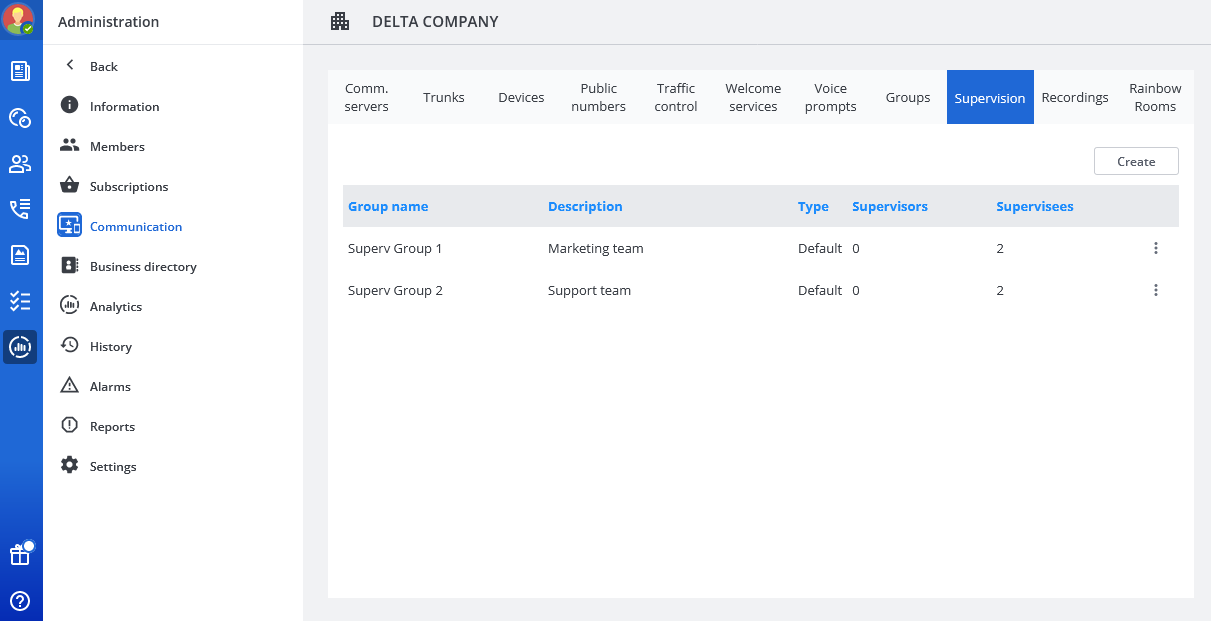Switch to the Traffic control tab
This screenshot has width=1211, height=621.
click(676, 98)
